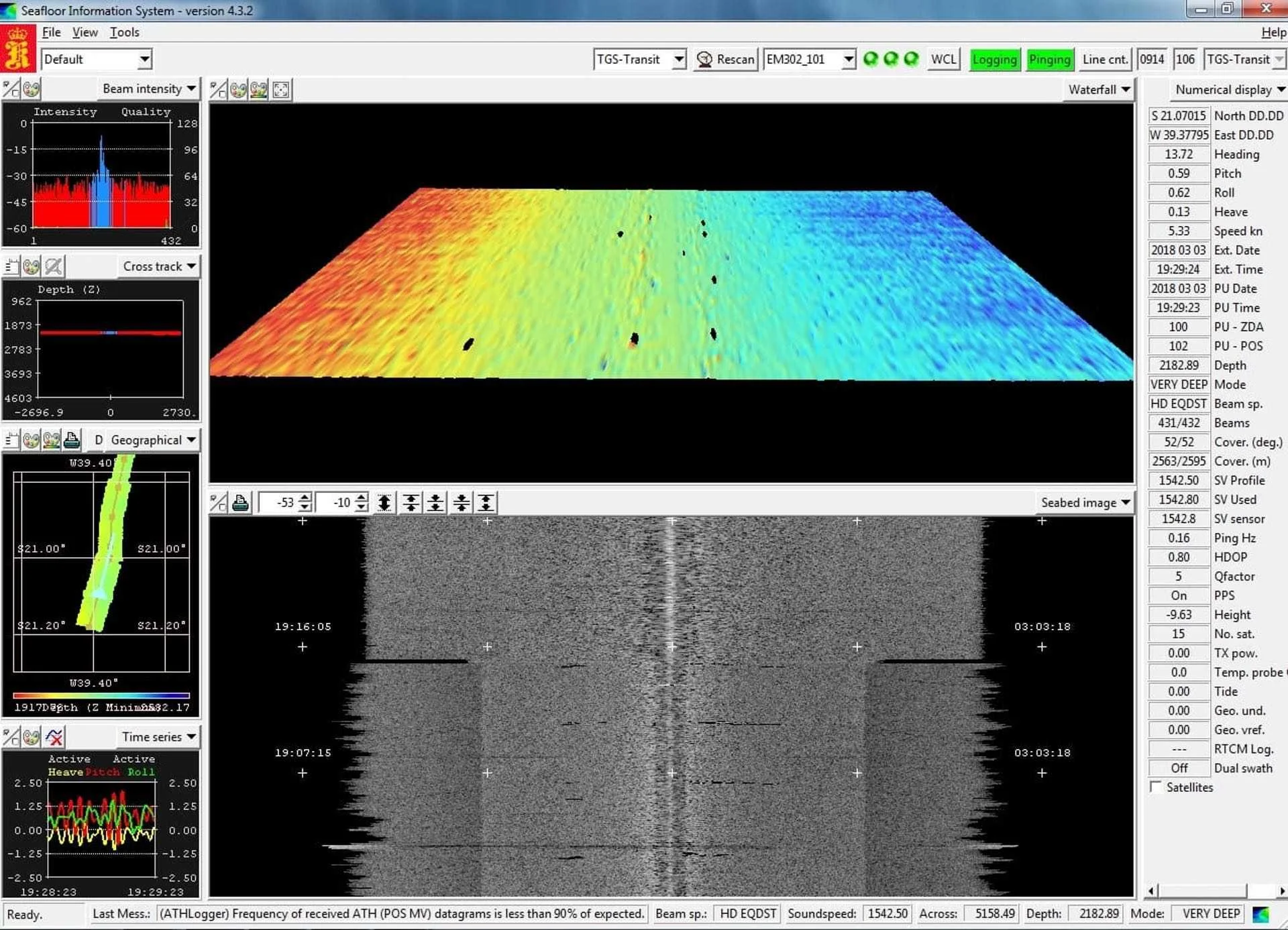Open the View menu
The height and width of the screenshot is (930, 1288).
tap(85, 32)
